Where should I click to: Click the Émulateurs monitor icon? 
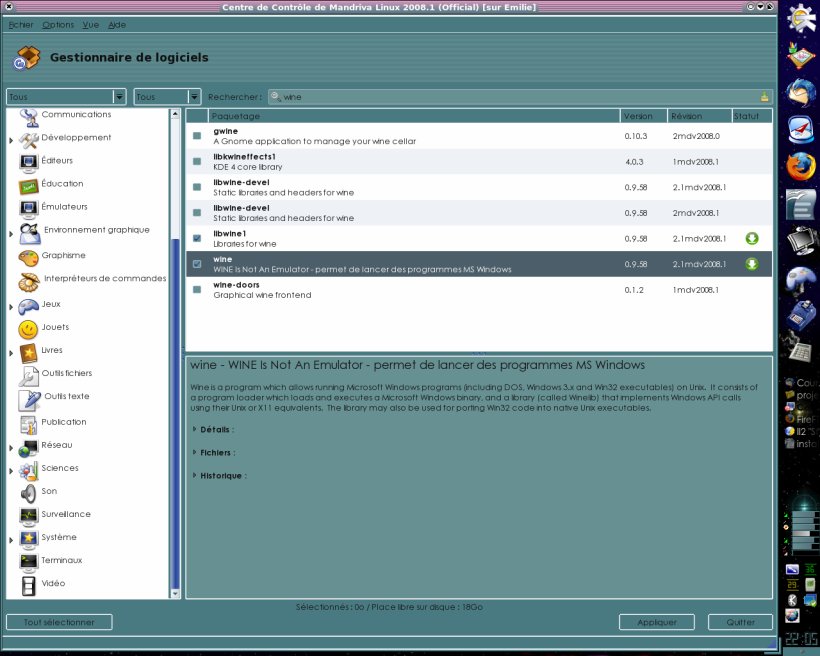[29, 209]
